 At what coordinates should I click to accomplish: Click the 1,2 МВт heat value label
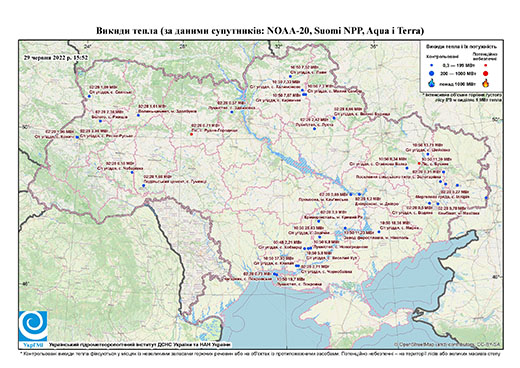tap(368, 199)
